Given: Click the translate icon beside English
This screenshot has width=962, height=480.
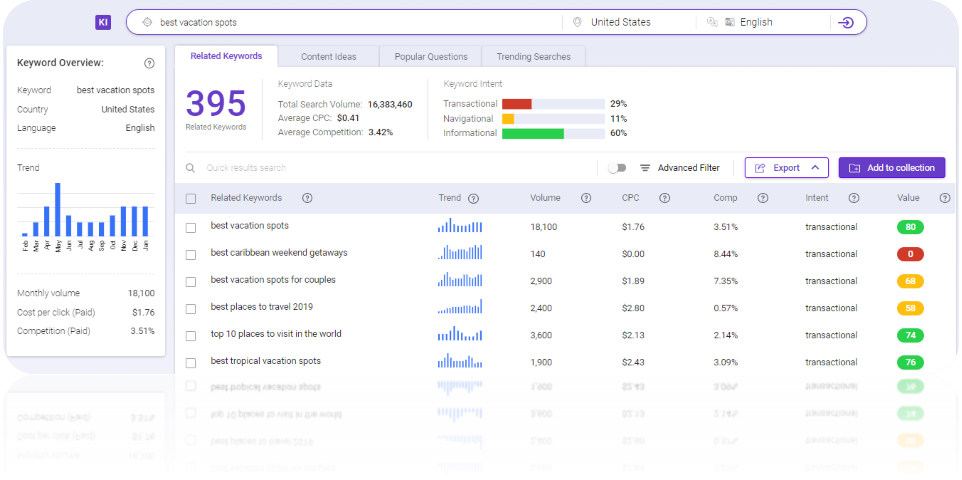Looking at the screenshot, I should [712, 22].
